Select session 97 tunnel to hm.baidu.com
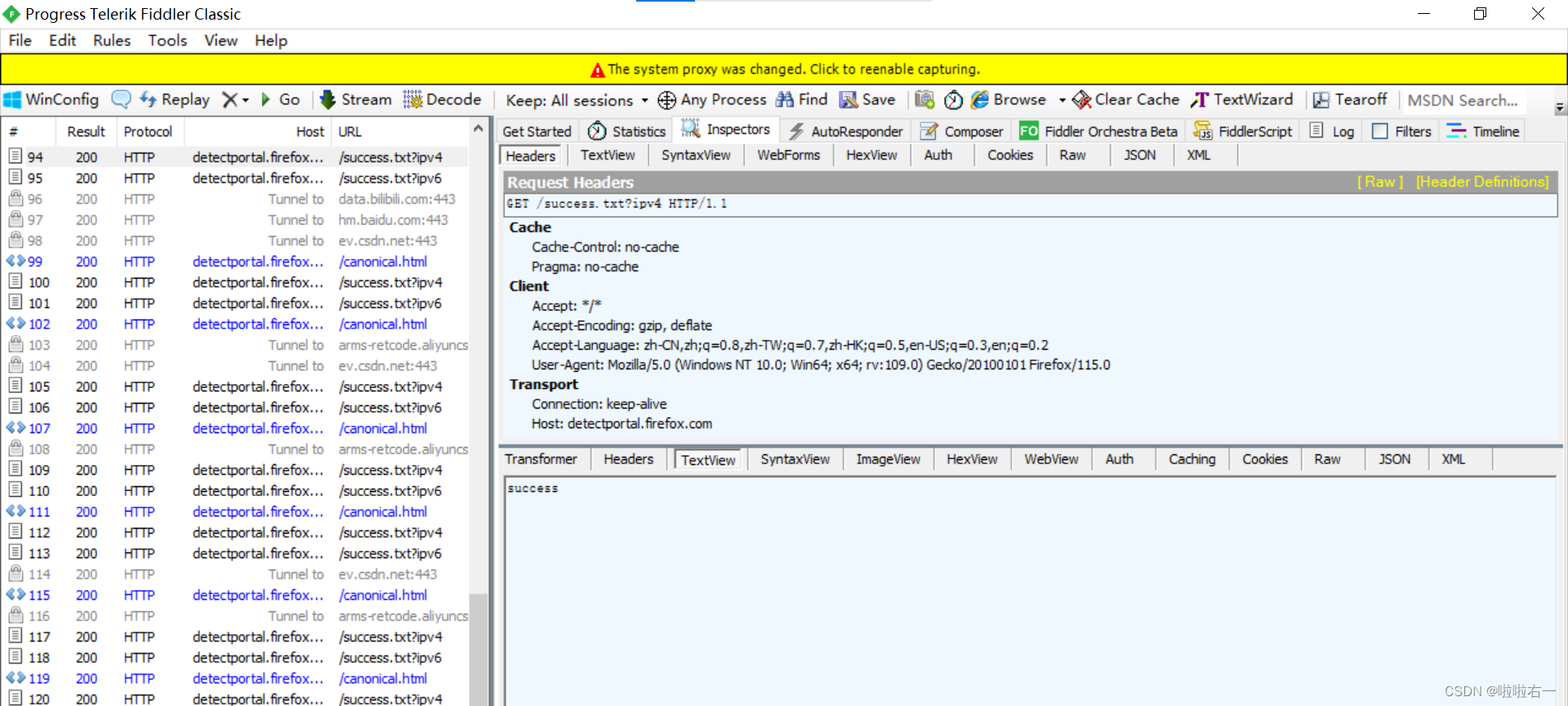The height and width of the screenshot is (706, 1568). pyautogui.click(x=237, y=220)
